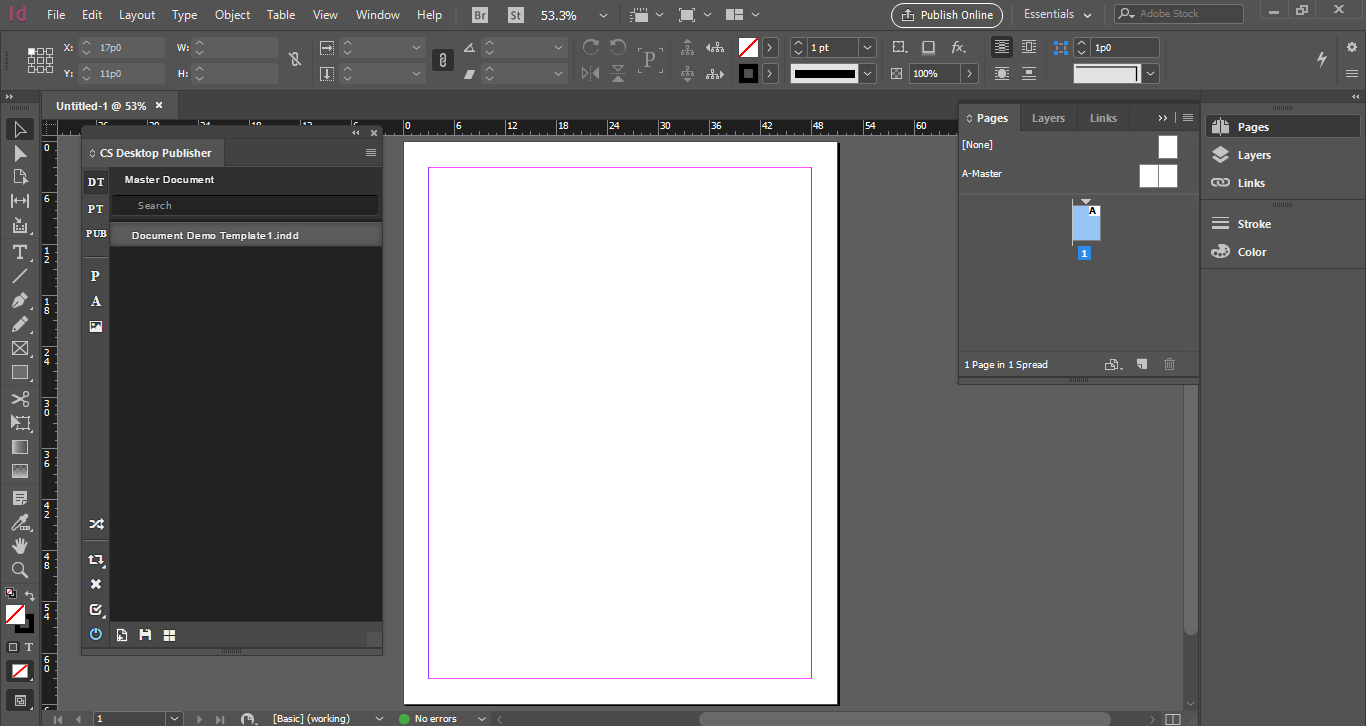Click the save icon in CS Desktop Publisher
The width and height of the screenshot is (1366, 726).
(145, 635)
